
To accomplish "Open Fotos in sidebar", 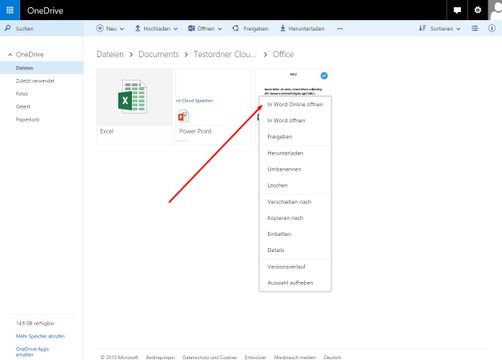I will point(22,94).
